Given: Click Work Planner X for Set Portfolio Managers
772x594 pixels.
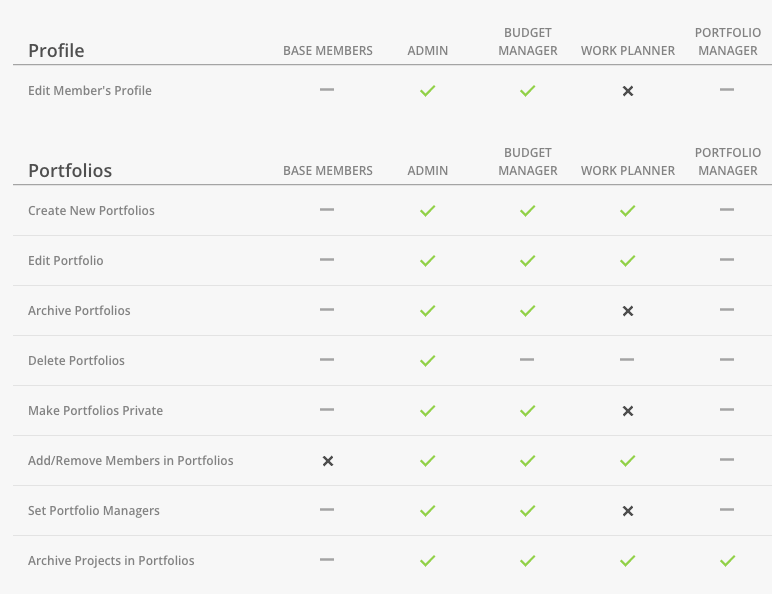Looking at the screenshot, I should (628, 511).
